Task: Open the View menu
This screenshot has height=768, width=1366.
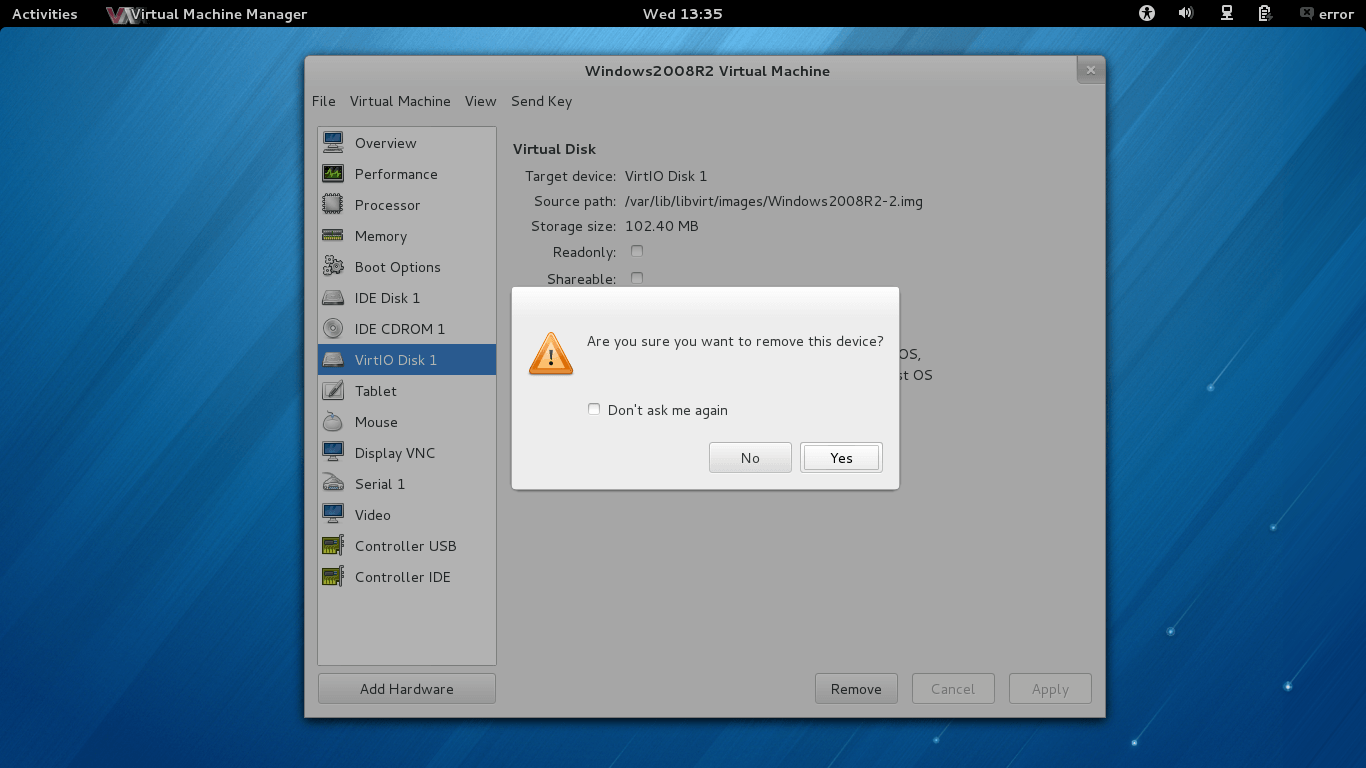Action: pyautogui.click(x=480, y=101)
